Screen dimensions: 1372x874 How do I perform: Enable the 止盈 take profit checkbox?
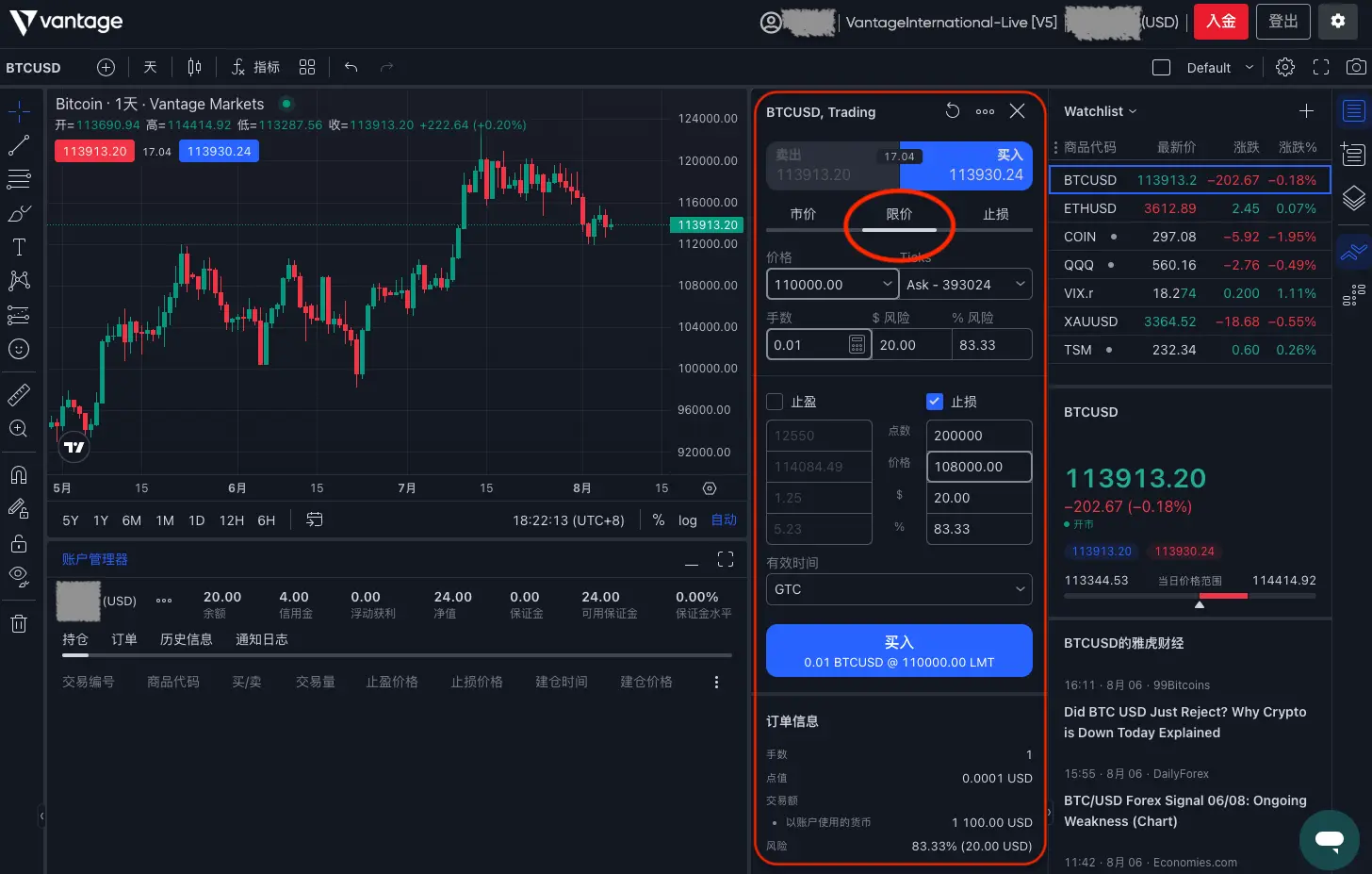click(x=776, y=402)
